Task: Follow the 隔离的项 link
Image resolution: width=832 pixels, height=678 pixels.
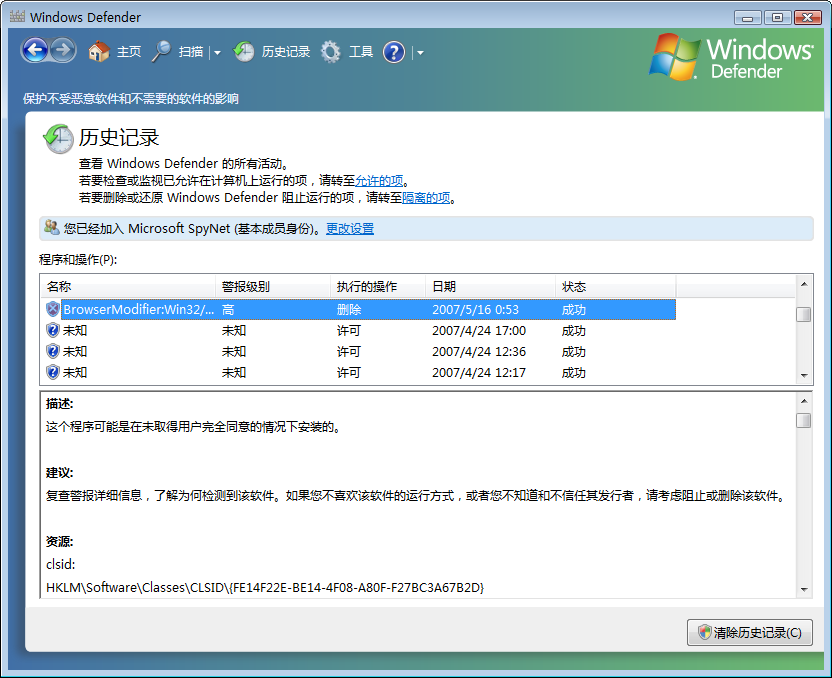Action: 426,198
